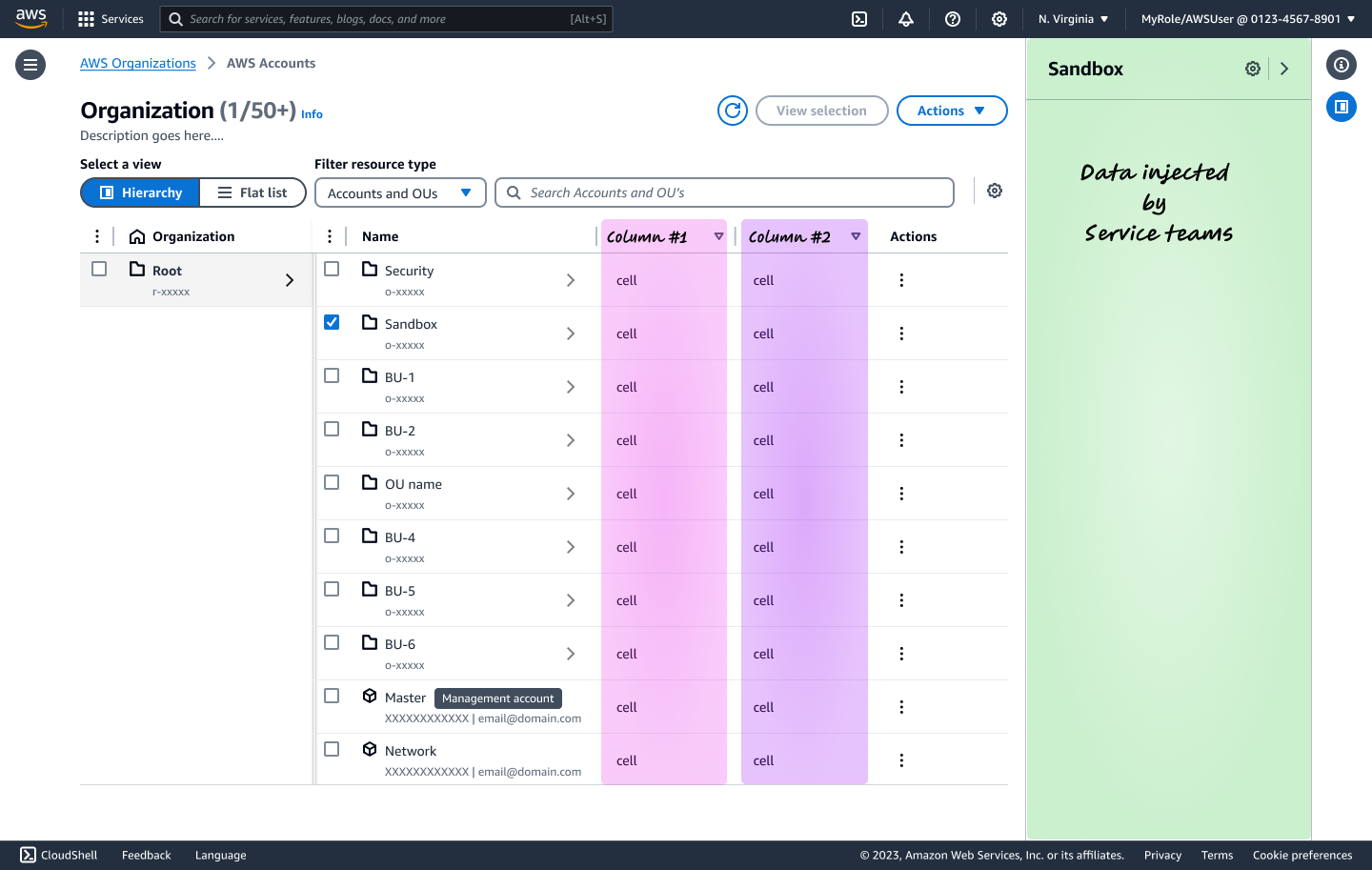Open Language menu in footer
The height and width of the screenshot is (870, 1372).
click(221, 855)
